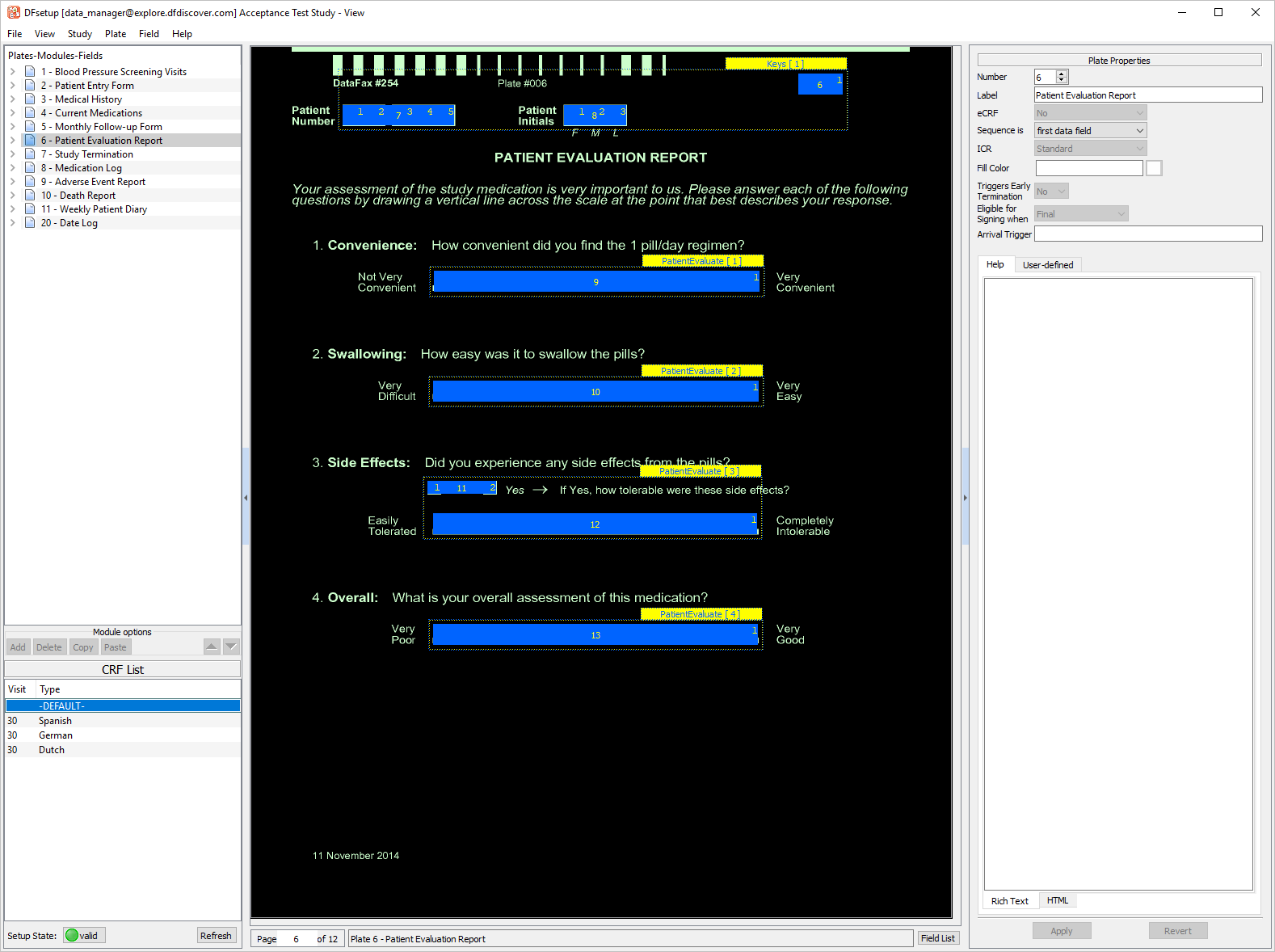Open the Field List button
Screen dimensions: 1275x952
tap(937, 938)
